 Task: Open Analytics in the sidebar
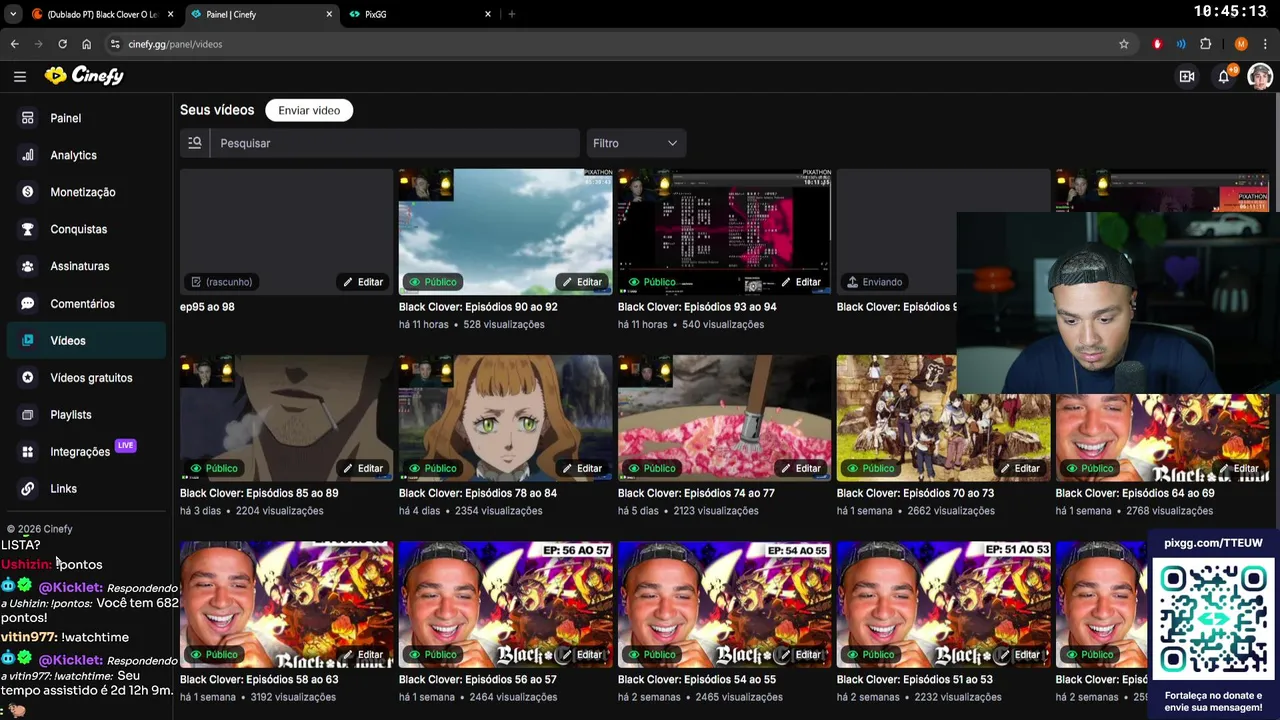pos(86,155)
